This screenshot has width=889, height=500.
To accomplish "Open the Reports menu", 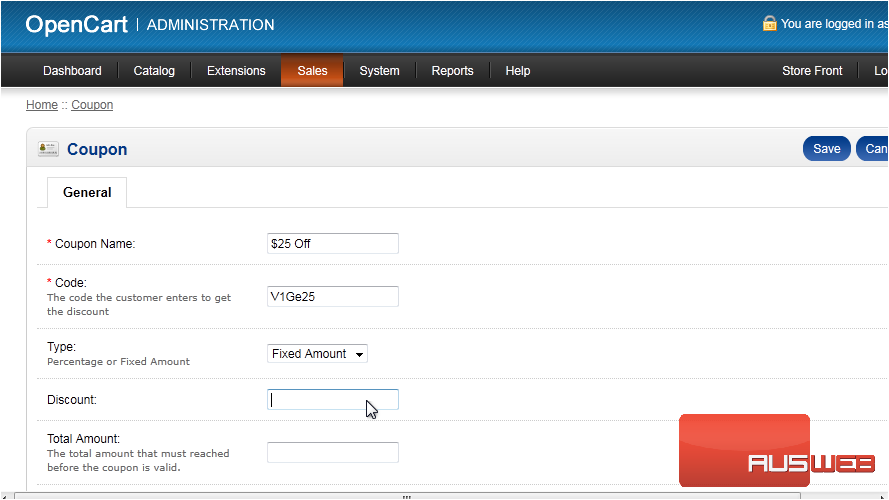I will [452, 71].
